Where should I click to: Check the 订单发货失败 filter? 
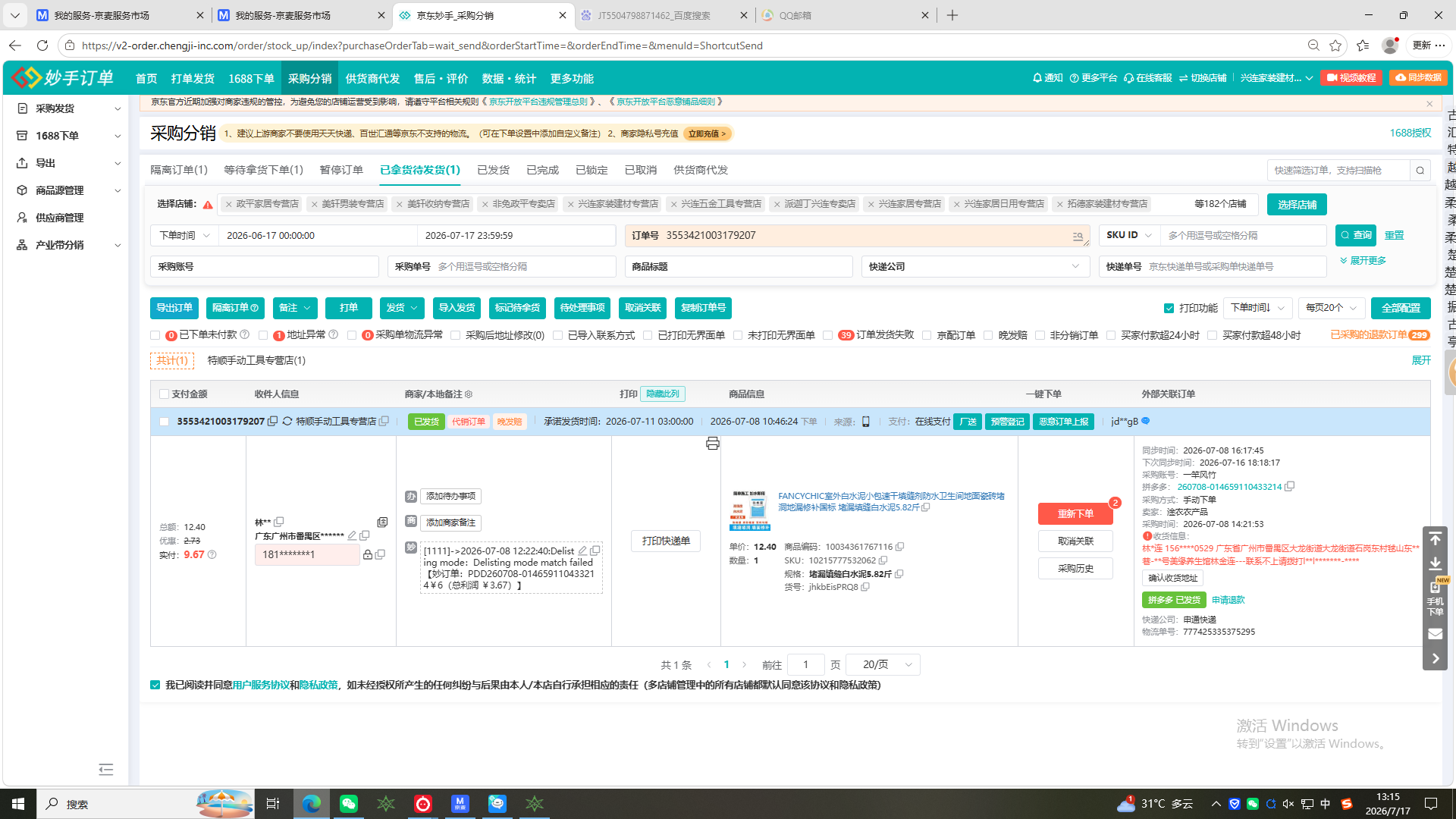point(827,335)
